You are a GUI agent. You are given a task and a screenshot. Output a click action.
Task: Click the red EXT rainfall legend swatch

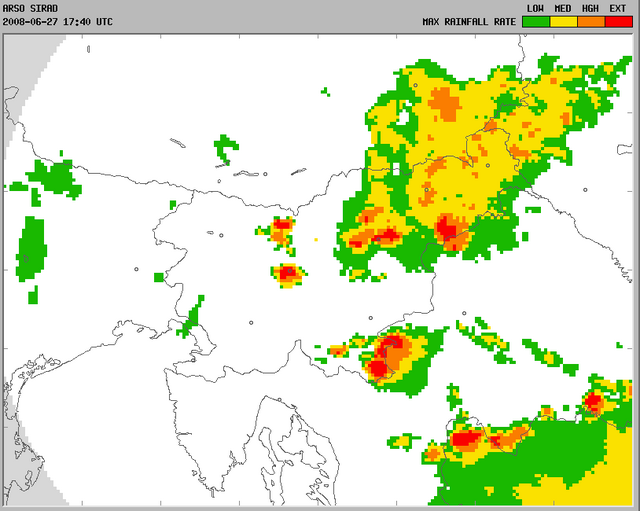click(x=619, y=22)
